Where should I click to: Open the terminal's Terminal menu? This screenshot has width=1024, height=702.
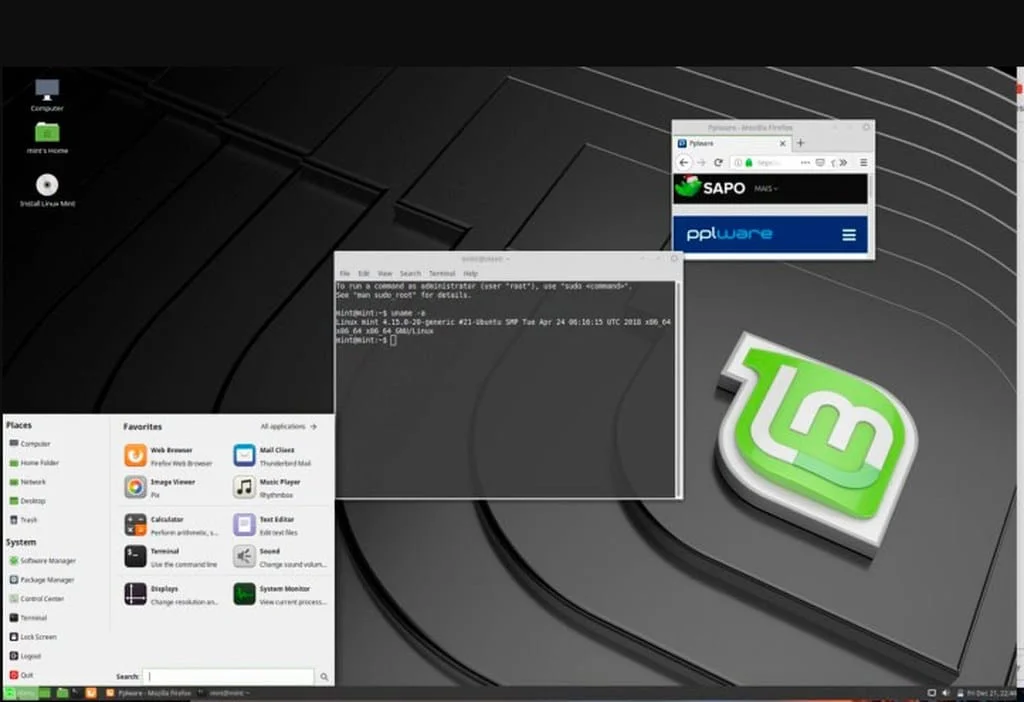pyautogui.click(x=441, y=274)
